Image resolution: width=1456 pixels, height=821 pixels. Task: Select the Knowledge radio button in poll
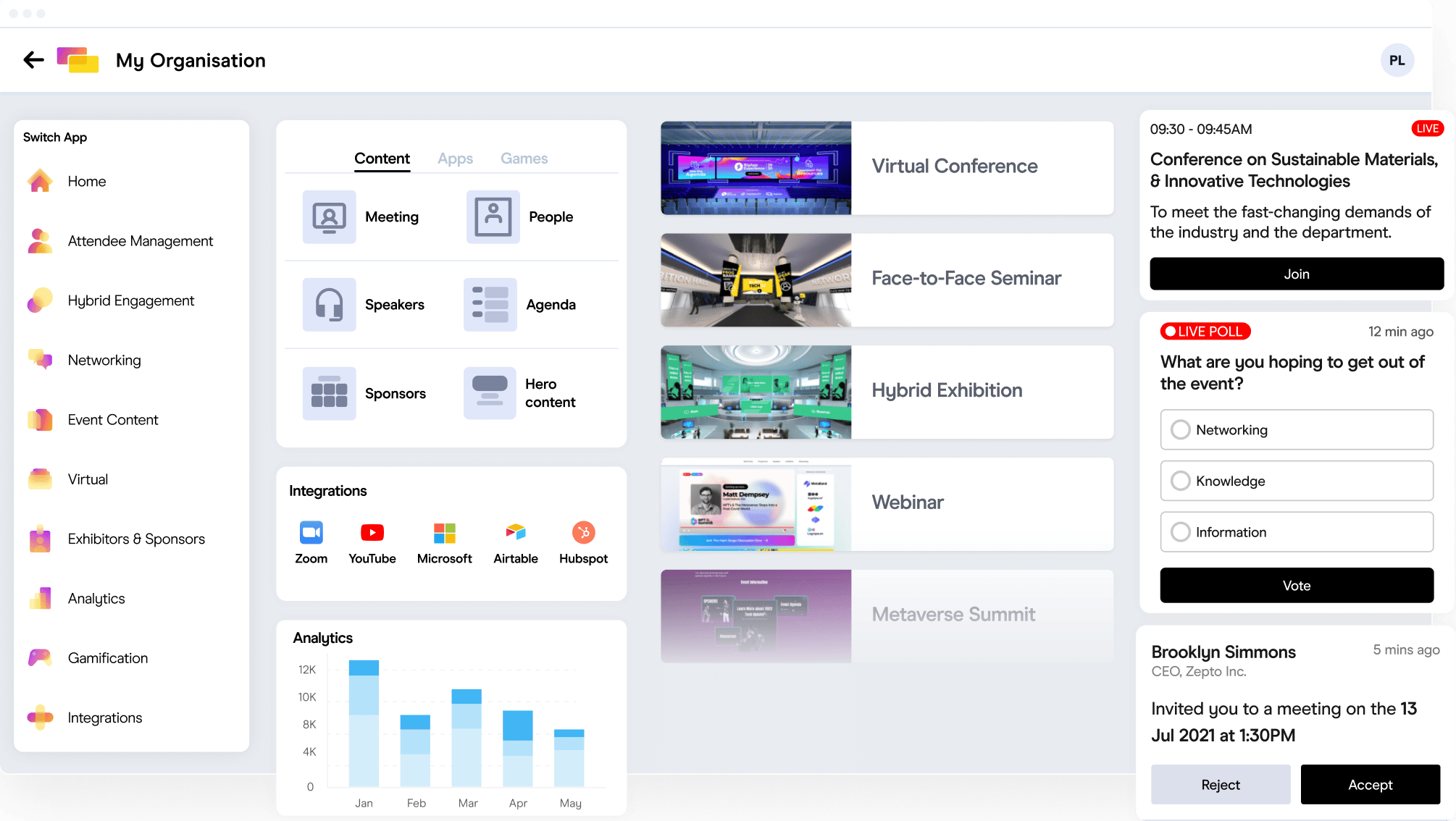point(1179,480)
